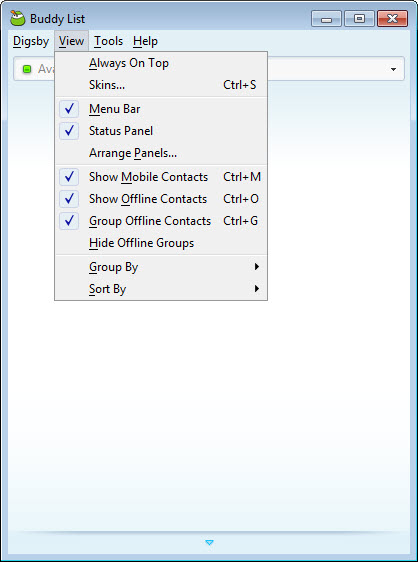Open the status dropdown arrow
The image size is (418, 562).
393,69
